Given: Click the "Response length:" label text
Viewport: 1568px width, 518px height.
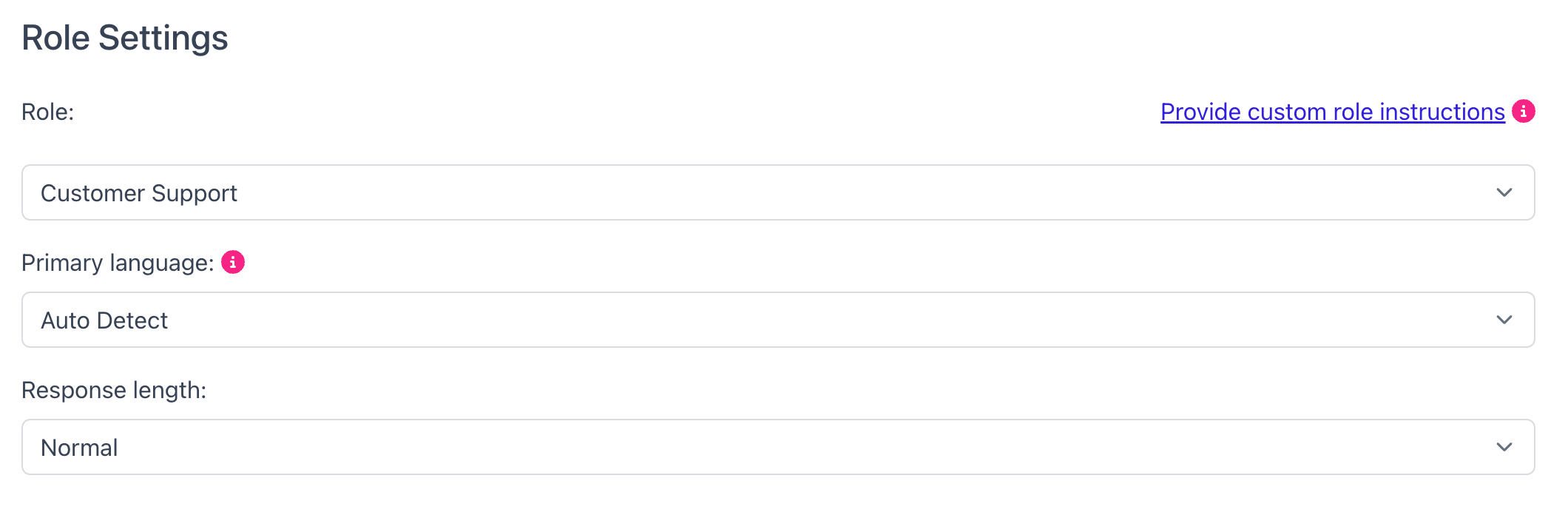Looking at the screenshot, I should click(114, 390).
